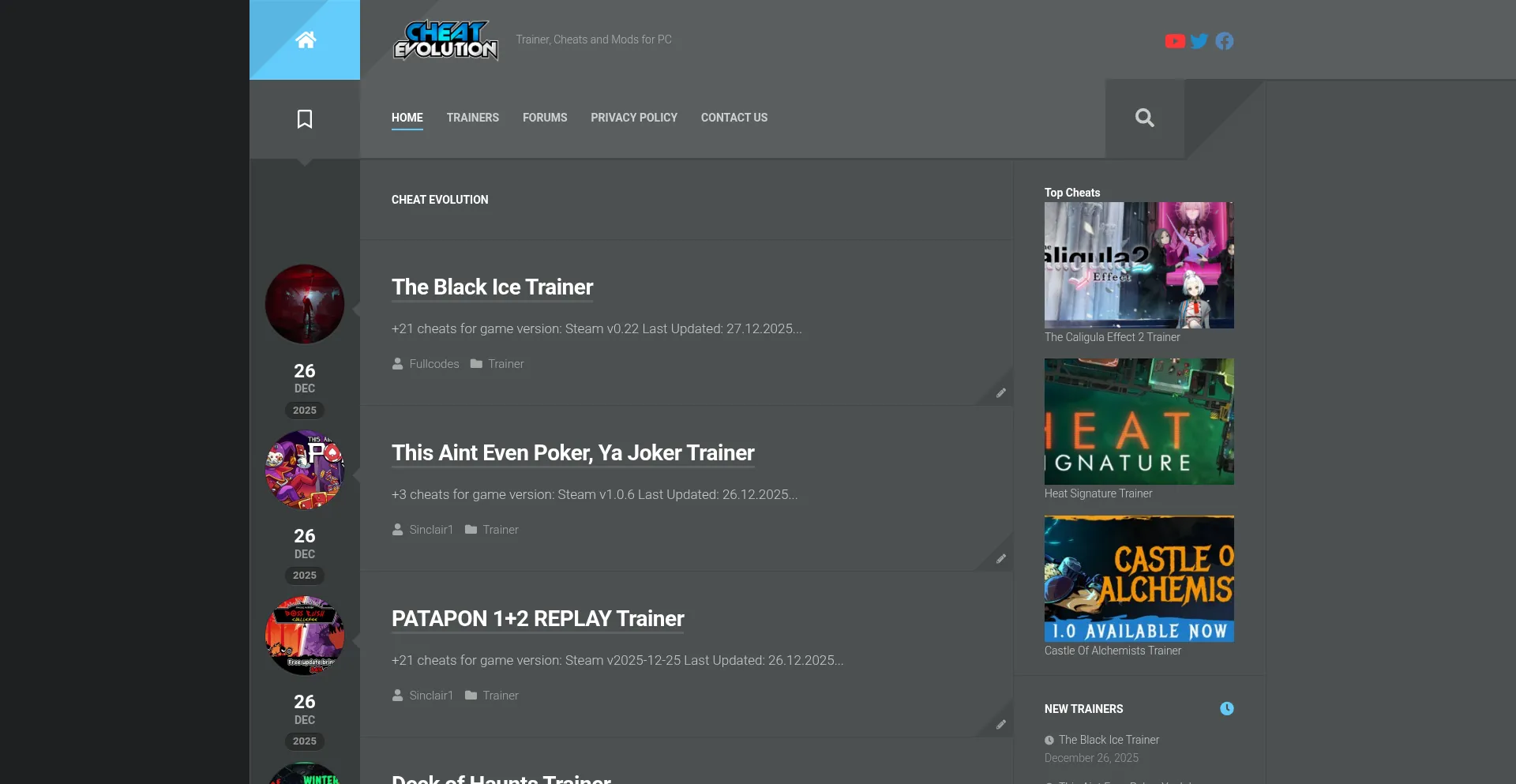Click the bookmark icon in sidebar
1516x784 pixels.
point(305,119)
